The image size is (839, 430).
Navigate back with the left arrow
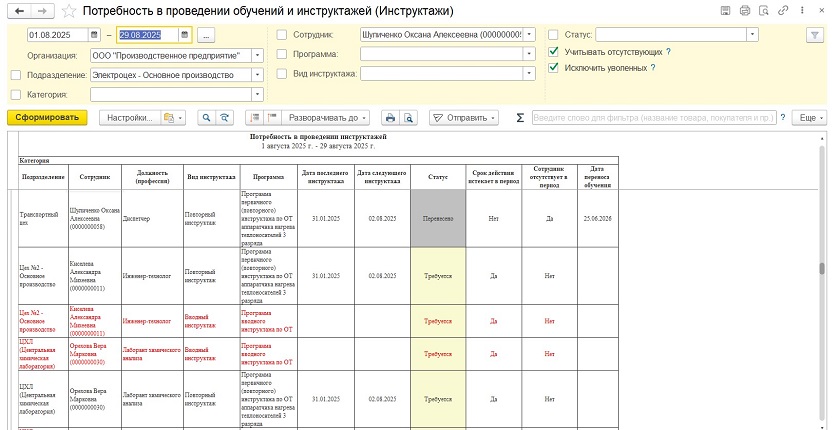point(20,11)
